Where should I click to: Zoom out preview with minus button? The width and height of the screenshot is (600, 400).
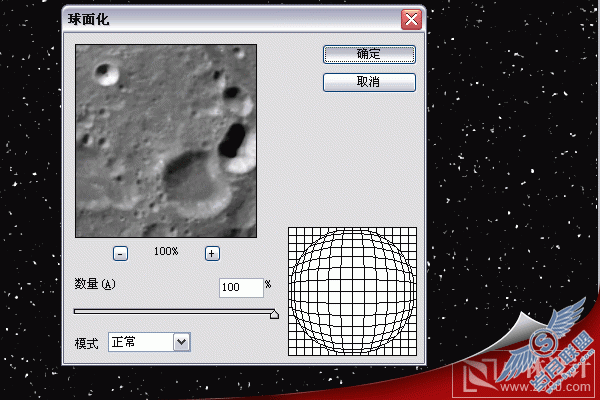pyautogui.click(x=121, y=253)
